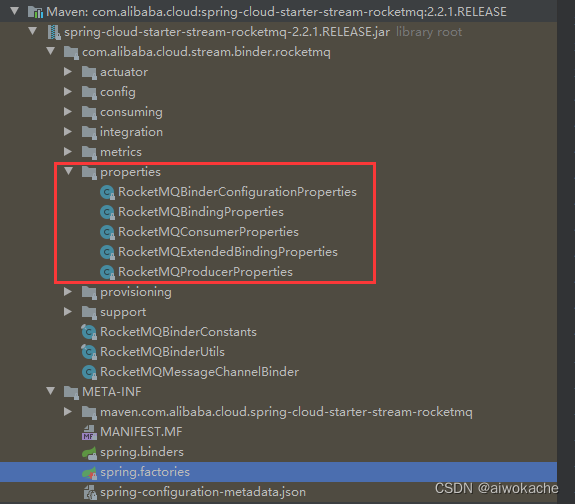Click class icon of RocketMQMessageChannelBinder
The height and width of the screenshot is (504, 575).
coord(89,372)
